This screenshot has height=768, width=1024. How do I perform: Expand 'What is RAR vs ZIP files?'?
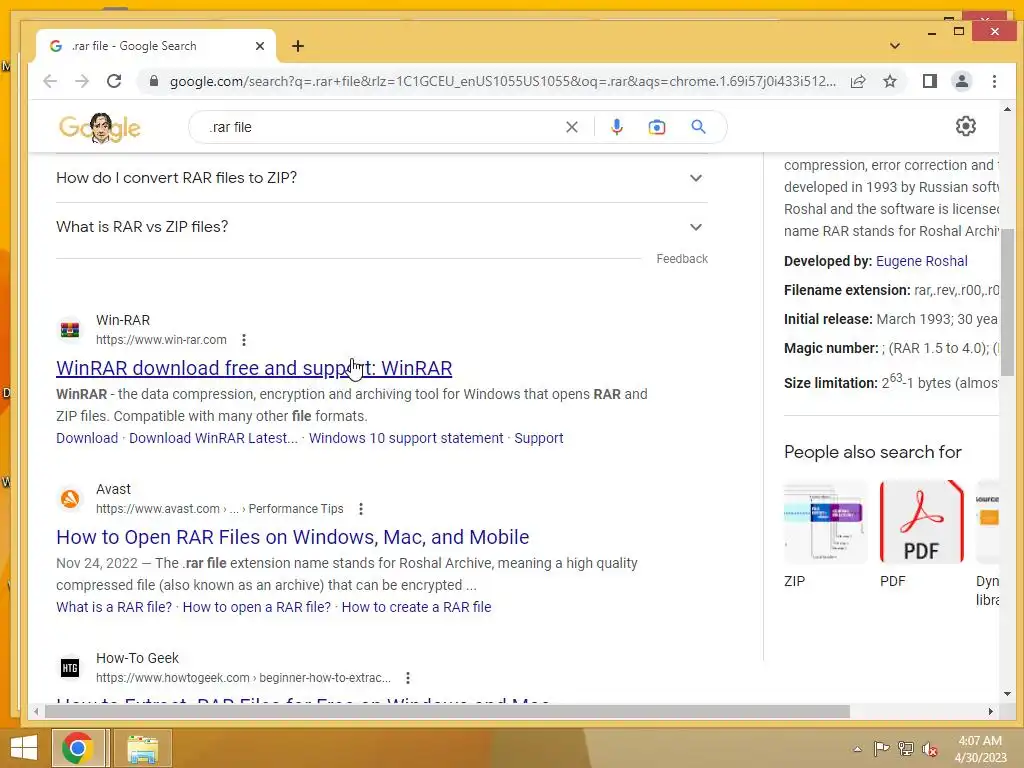382,227
